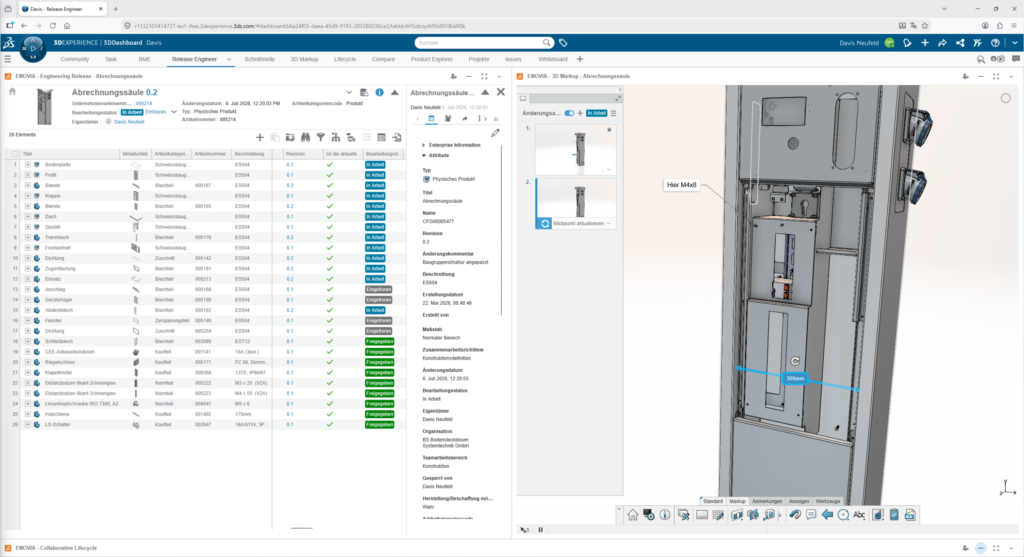Viewport: 1024px width, 557px height.
Task: Click the binoculars icon in the structure toolbar
Action: click(x=306, y=137)
